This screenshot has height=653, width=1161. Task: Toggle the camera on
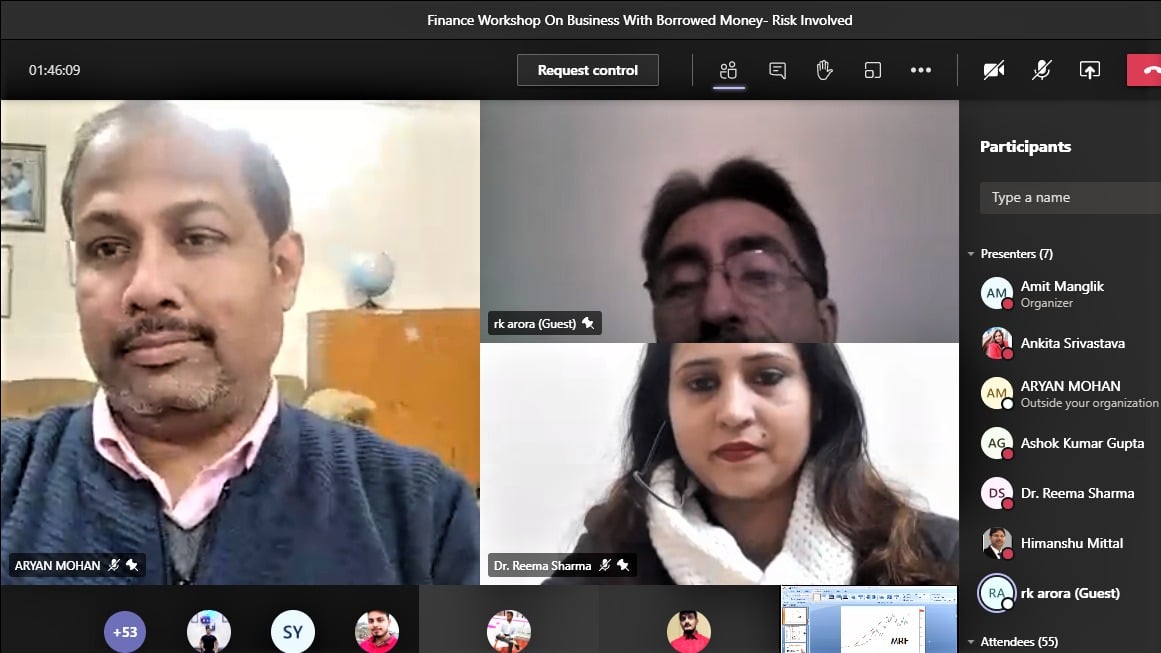[993, 70]
